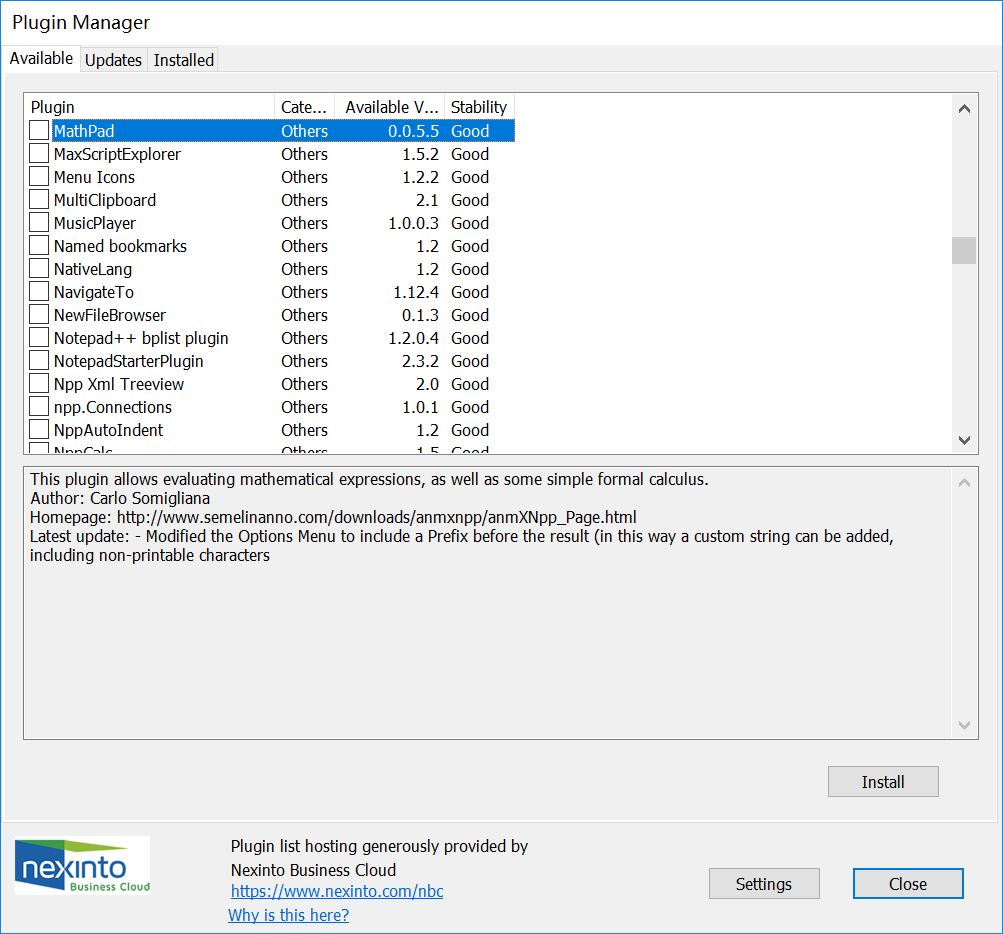The image size is (1003, 934).
Task: Check the MultiClipboard checkbox
Action: 38,200
